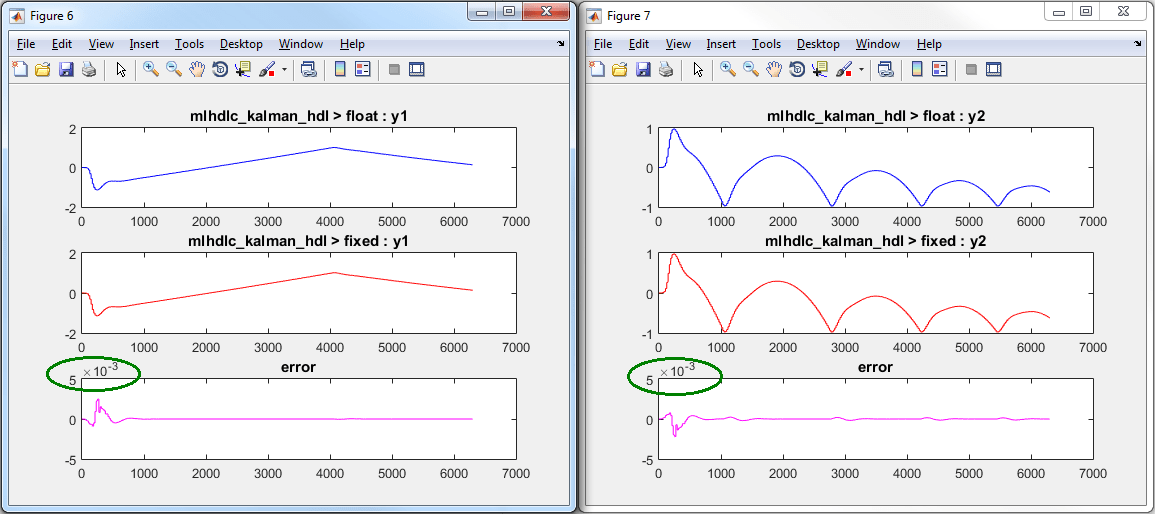Click Link Plot icon in Figure 6
Viewport: 1155px width, 514px height.
tap(309, 69)
